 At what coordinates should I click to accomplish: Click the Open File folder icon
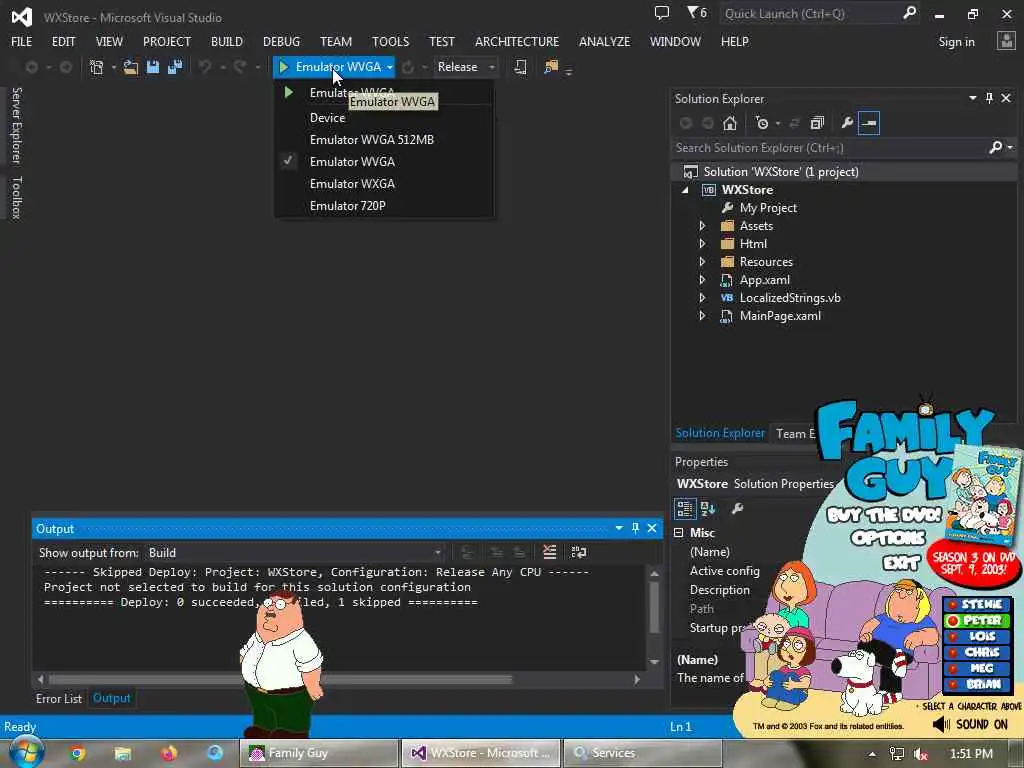coord(131,67)
